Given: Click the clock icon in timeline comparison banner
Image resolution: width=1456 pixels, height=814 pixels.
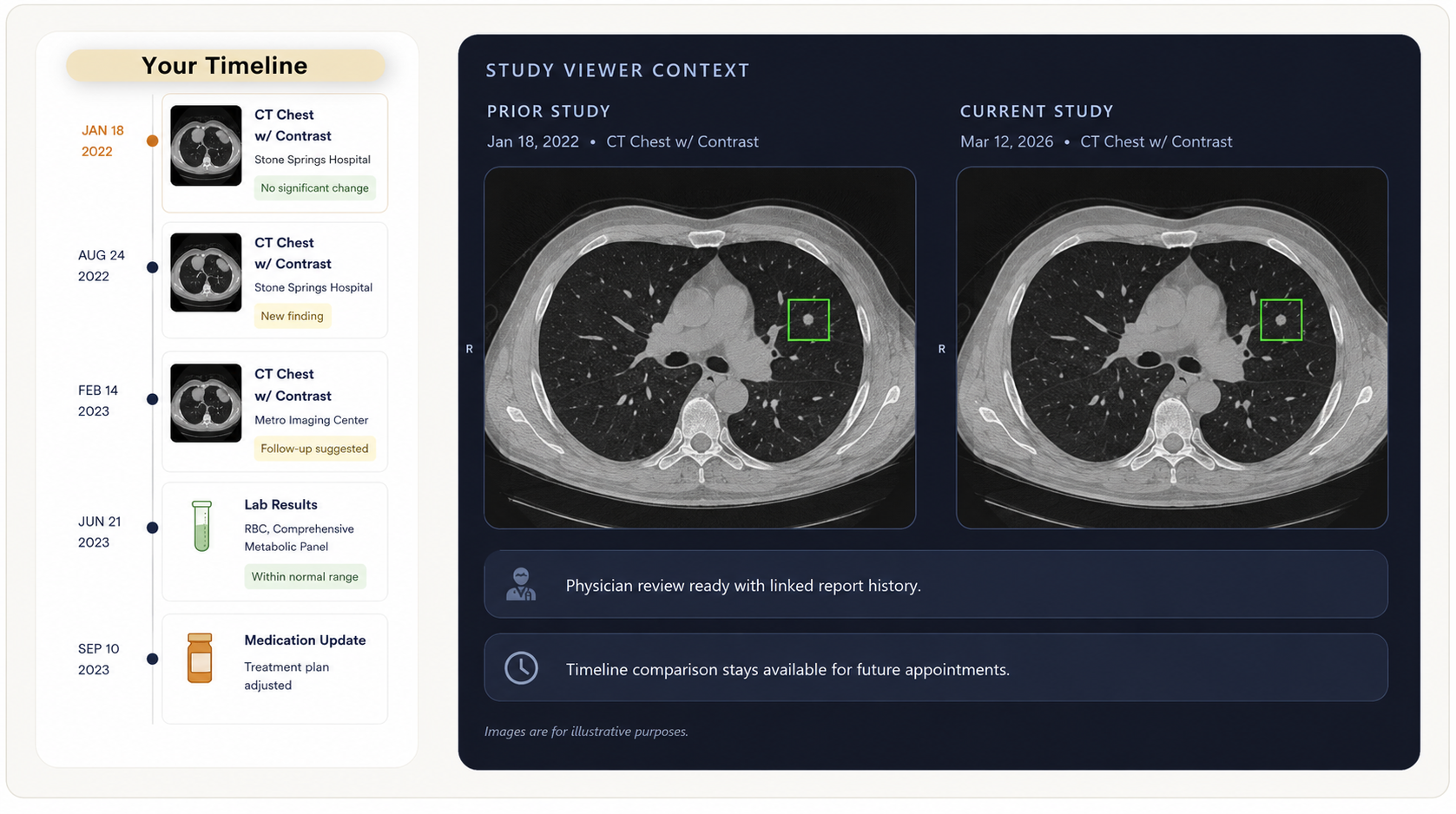Looking at the screenshot, I should [521, 668].
